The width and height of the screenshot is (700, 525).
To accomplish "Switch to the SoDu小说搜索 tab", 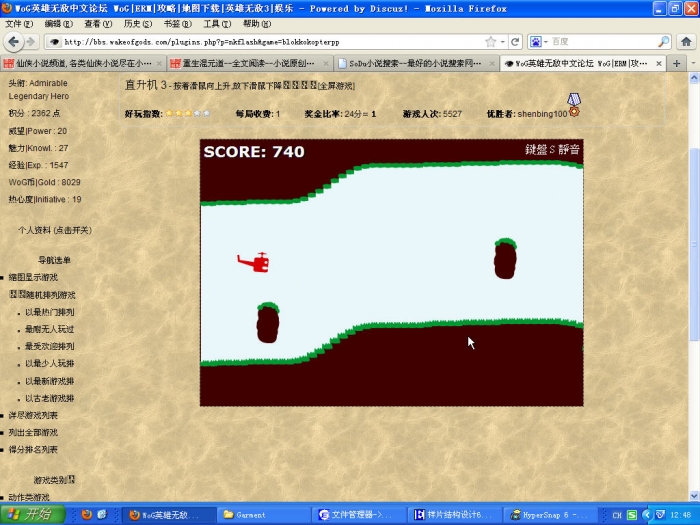I will (417, 64).
